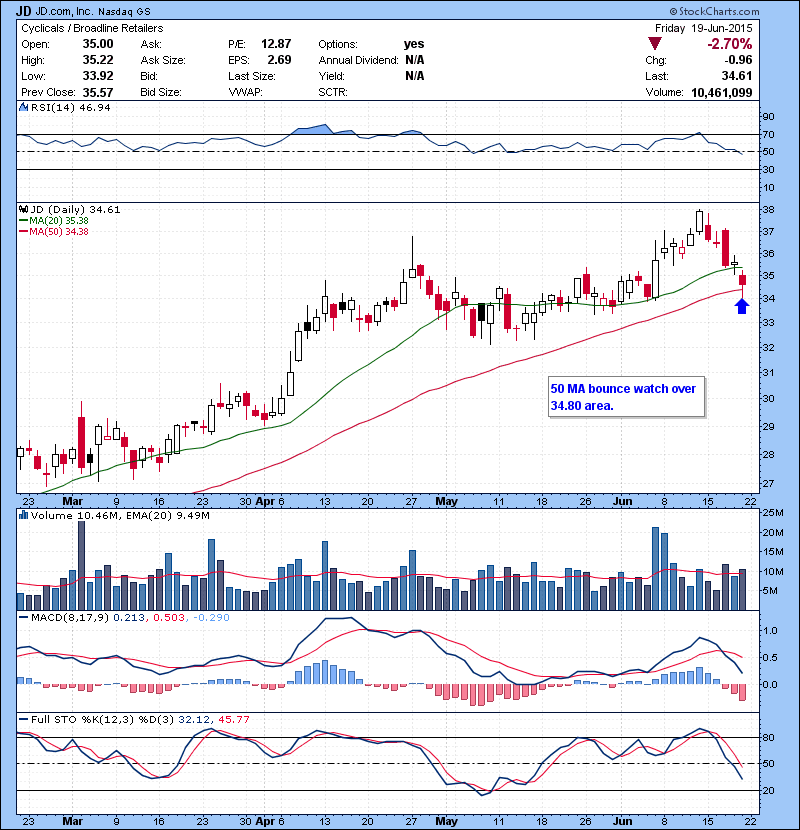Click the green MA(20) legend line marker
800x830 pixels.
click(x=23, y=221)
